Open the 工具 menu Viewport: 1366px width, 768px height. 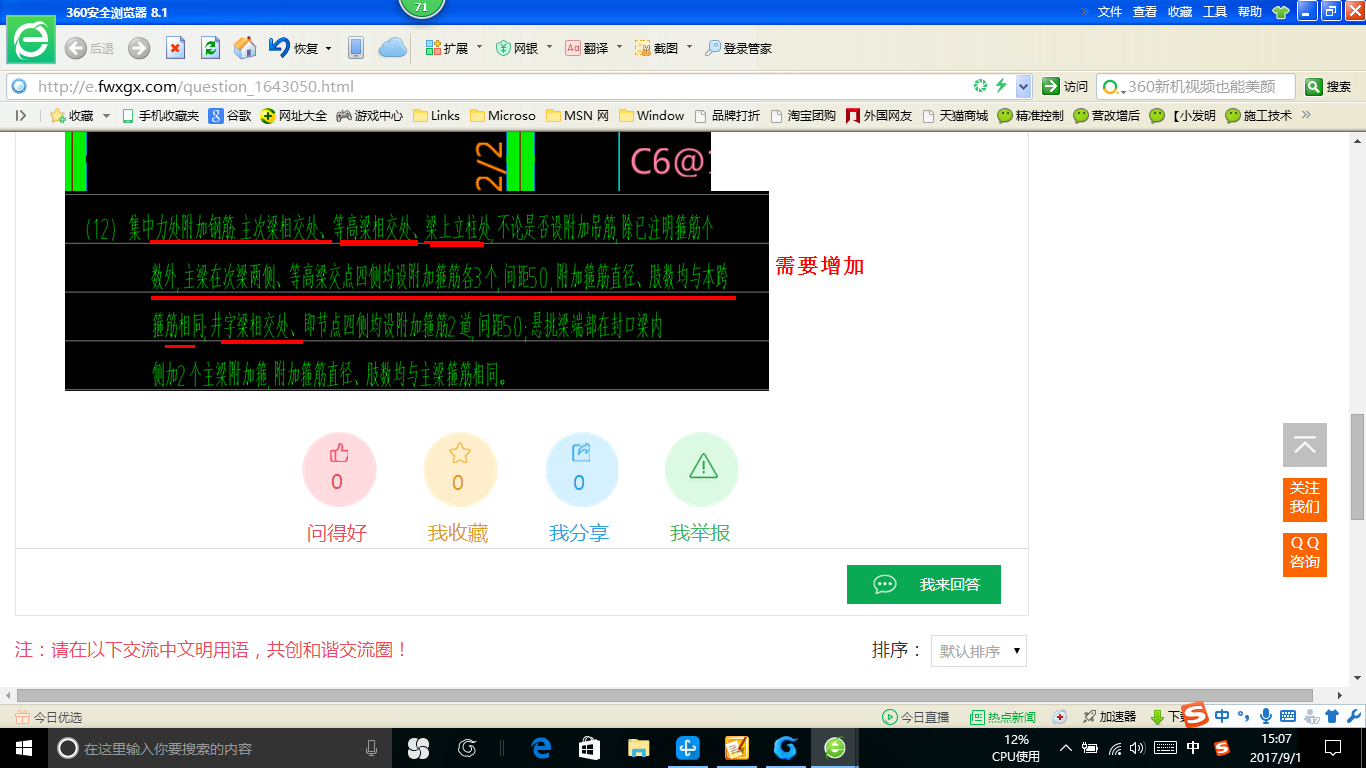pyautogui.click(x=1215, y=12)
